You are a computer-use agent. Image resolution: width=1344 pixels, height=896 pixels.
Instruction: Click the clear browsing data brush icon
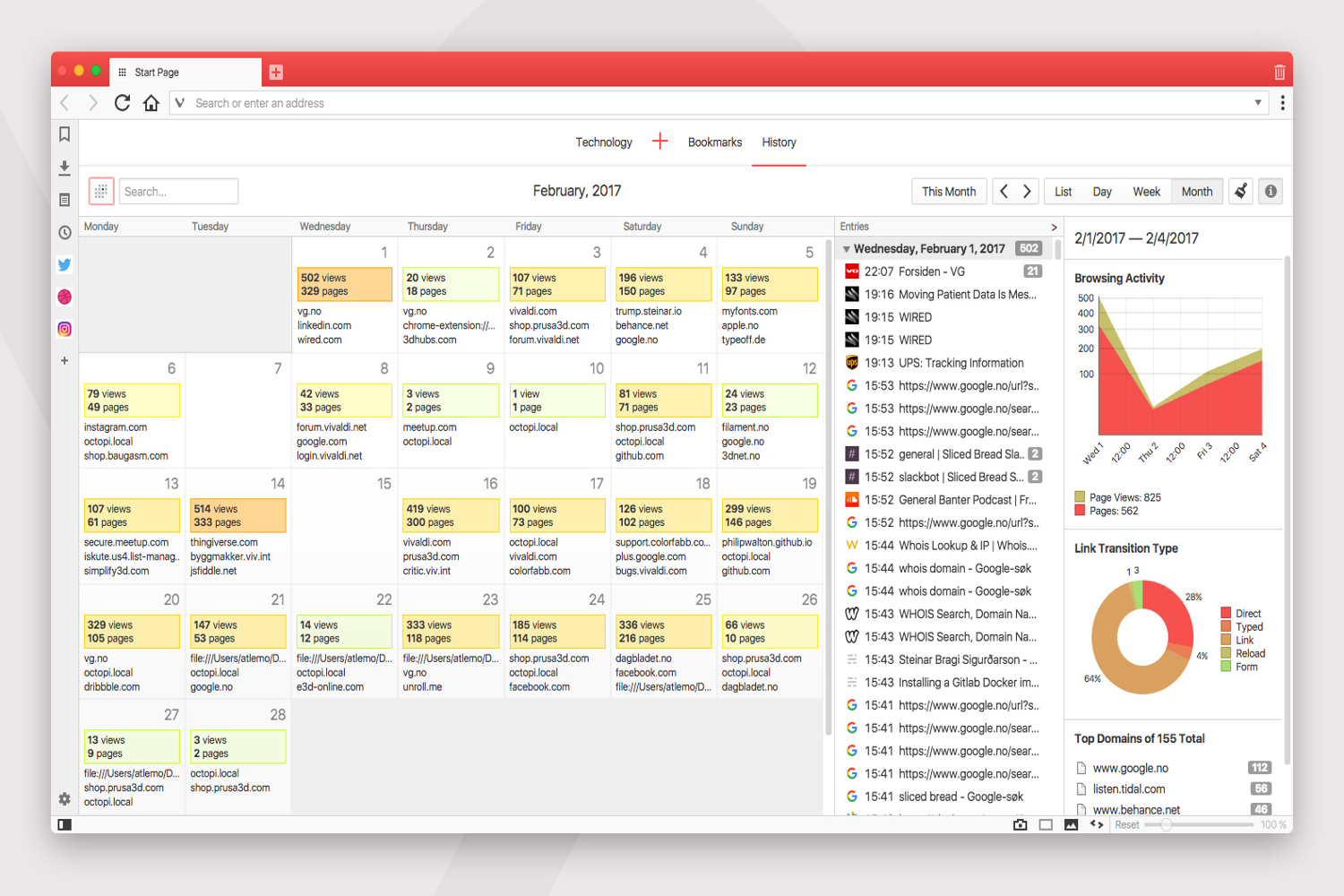[1241, 191]
